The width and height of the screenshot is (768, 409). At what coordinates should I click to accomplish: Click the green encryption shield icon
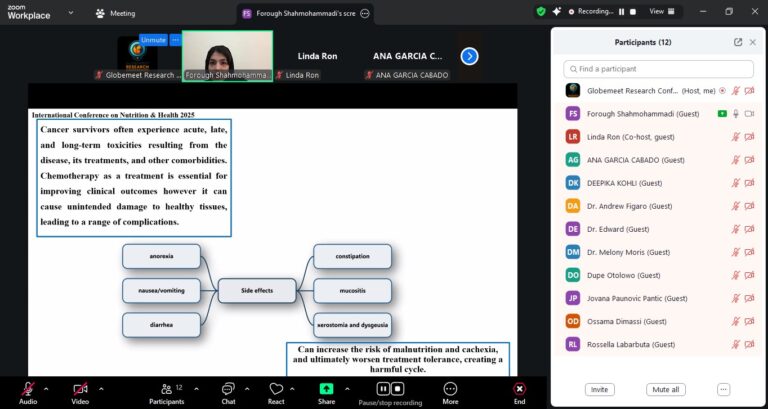[x=540, y=12]
